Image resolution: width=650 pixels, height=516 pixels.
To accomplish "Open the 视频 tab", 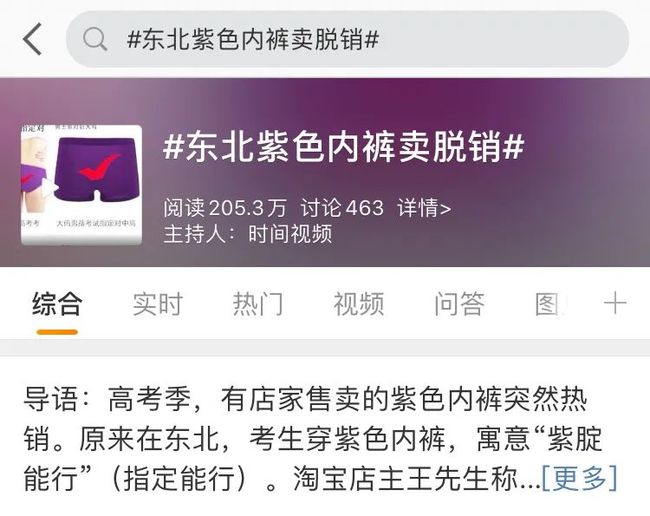I will 359,304.
